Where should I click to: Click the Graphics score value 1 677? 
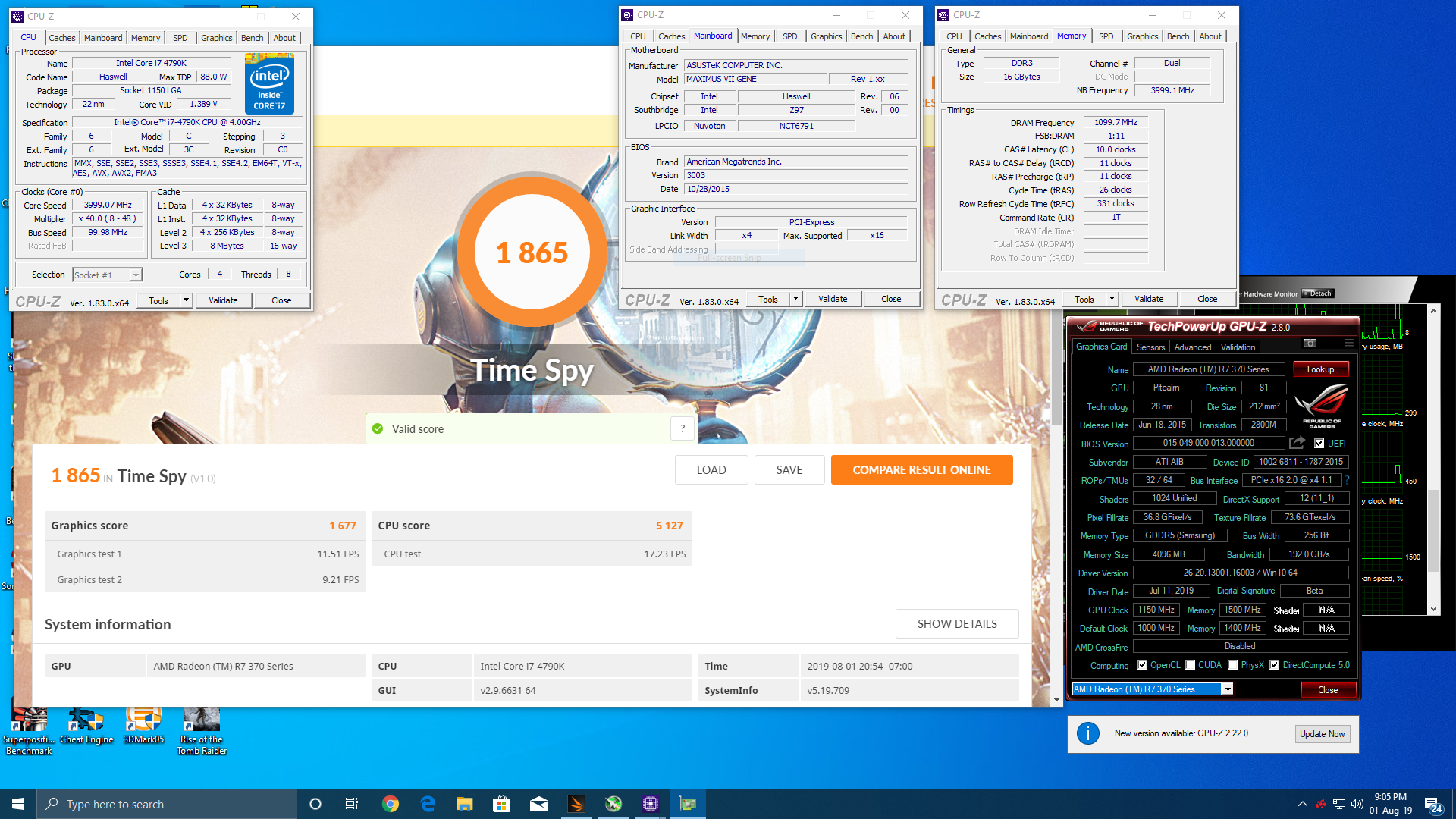coord(342,526)
